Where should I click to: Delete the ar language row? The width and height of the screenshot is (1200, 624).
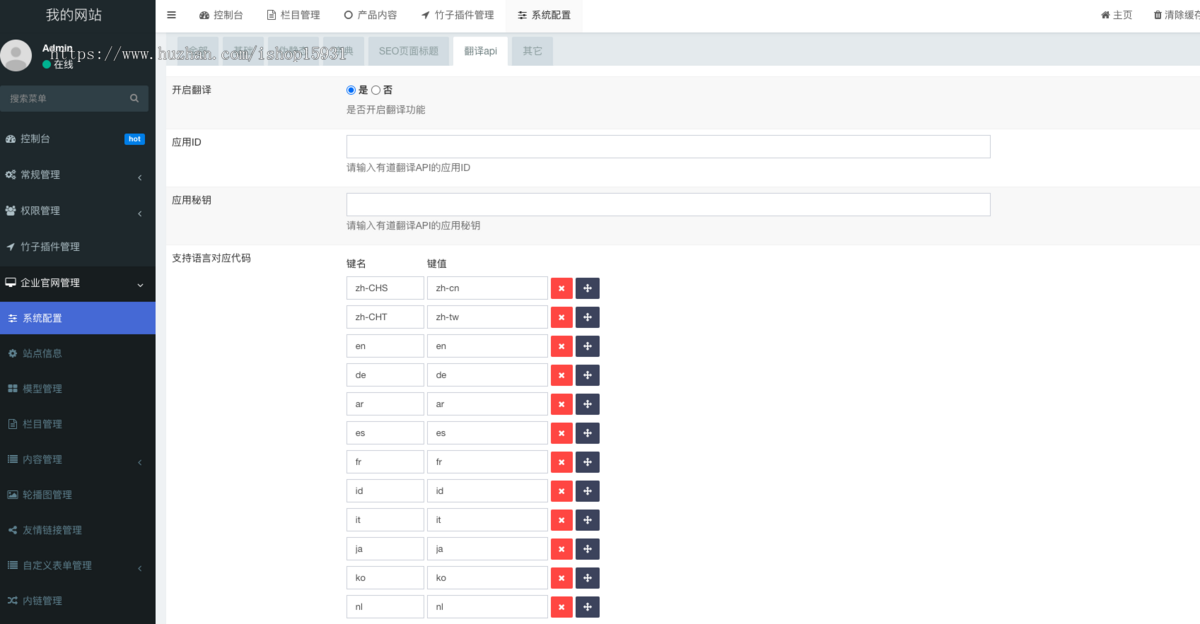[562, 404]
